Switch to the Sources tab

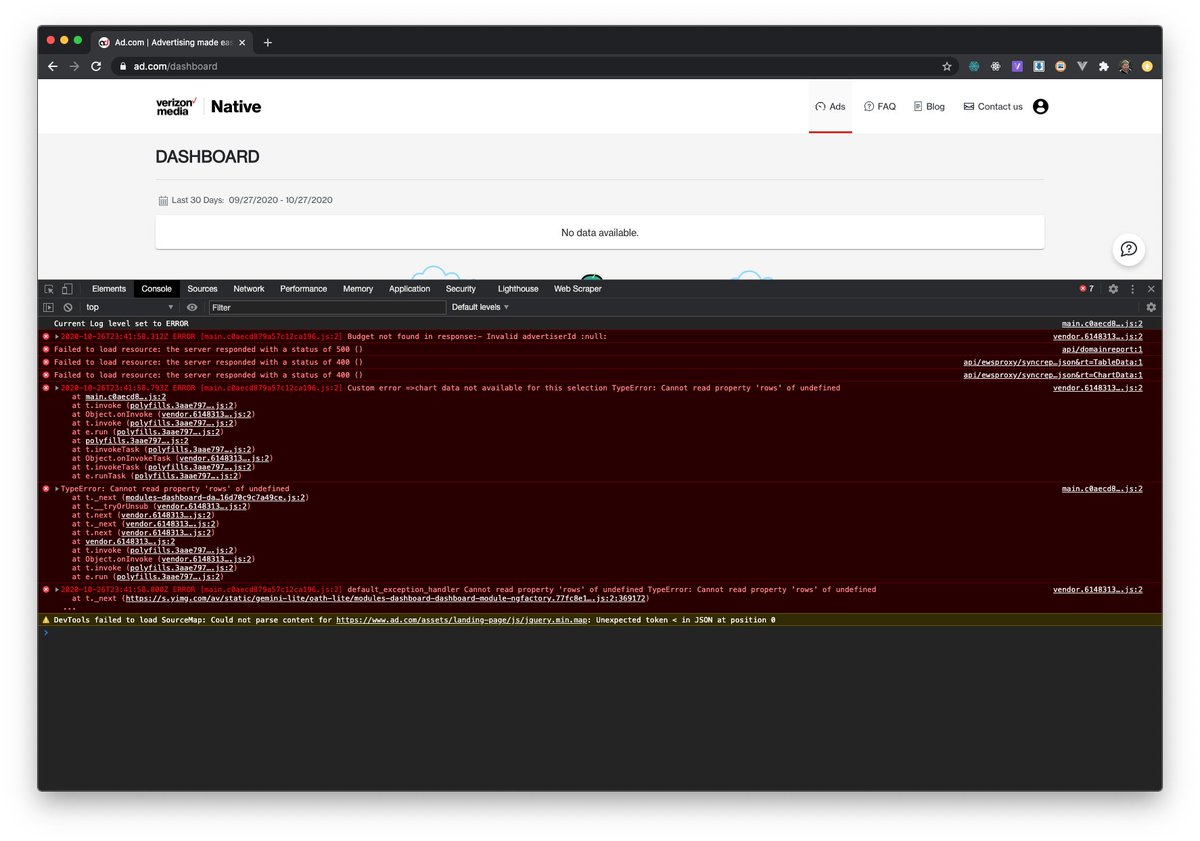(202, 289)
